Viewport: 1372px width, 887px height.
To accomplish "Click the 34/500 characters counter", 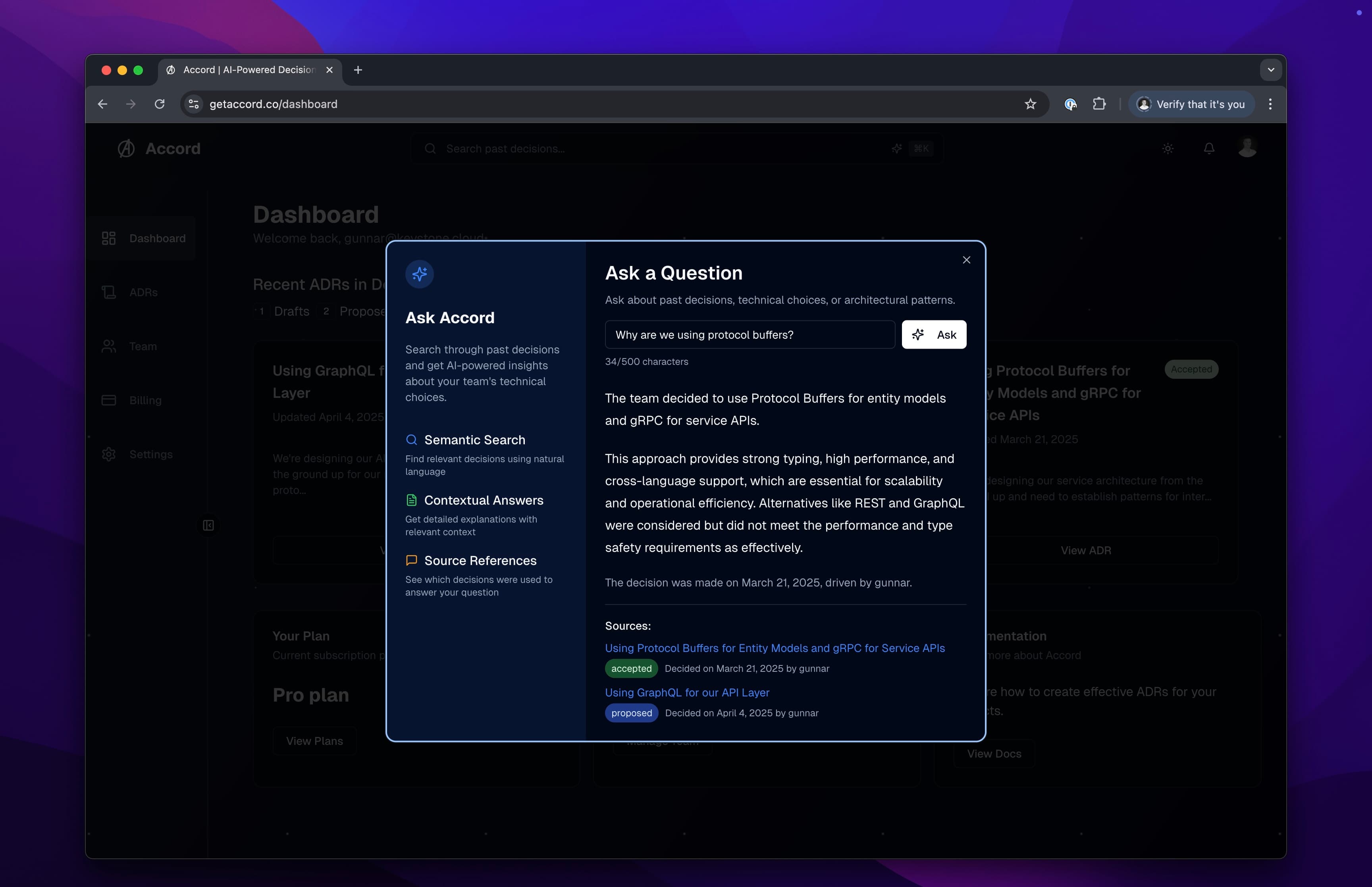I will point(647,362).
